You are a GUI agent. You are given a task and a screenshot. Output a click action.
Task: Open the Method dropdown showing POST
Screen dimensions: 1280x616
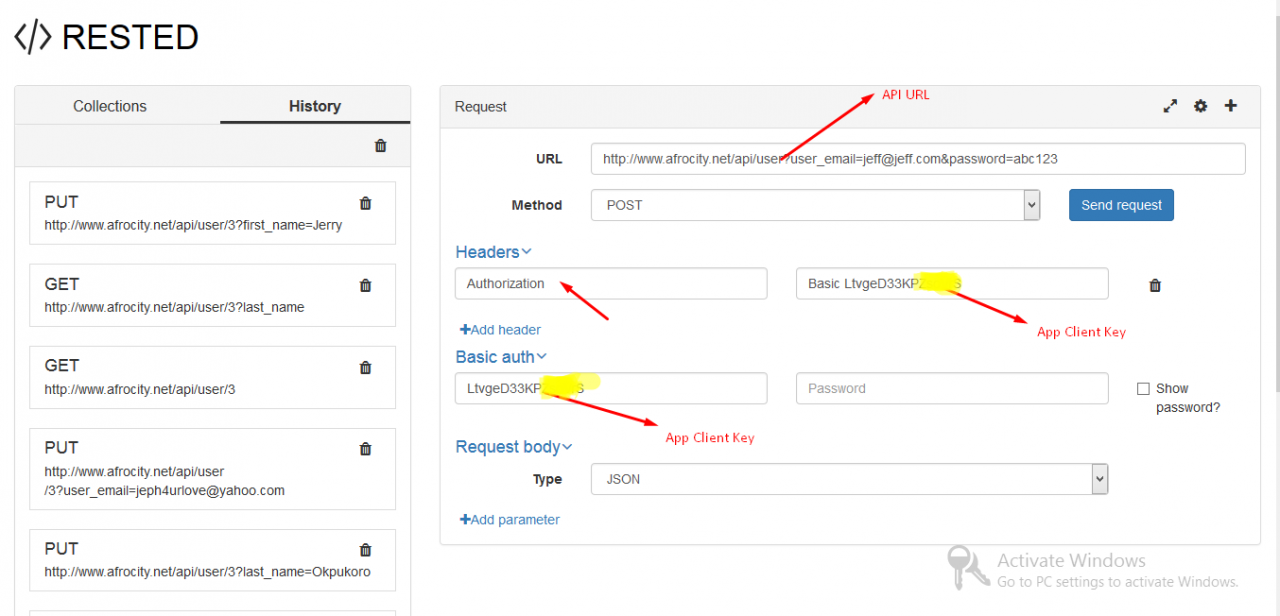[815, 205]
